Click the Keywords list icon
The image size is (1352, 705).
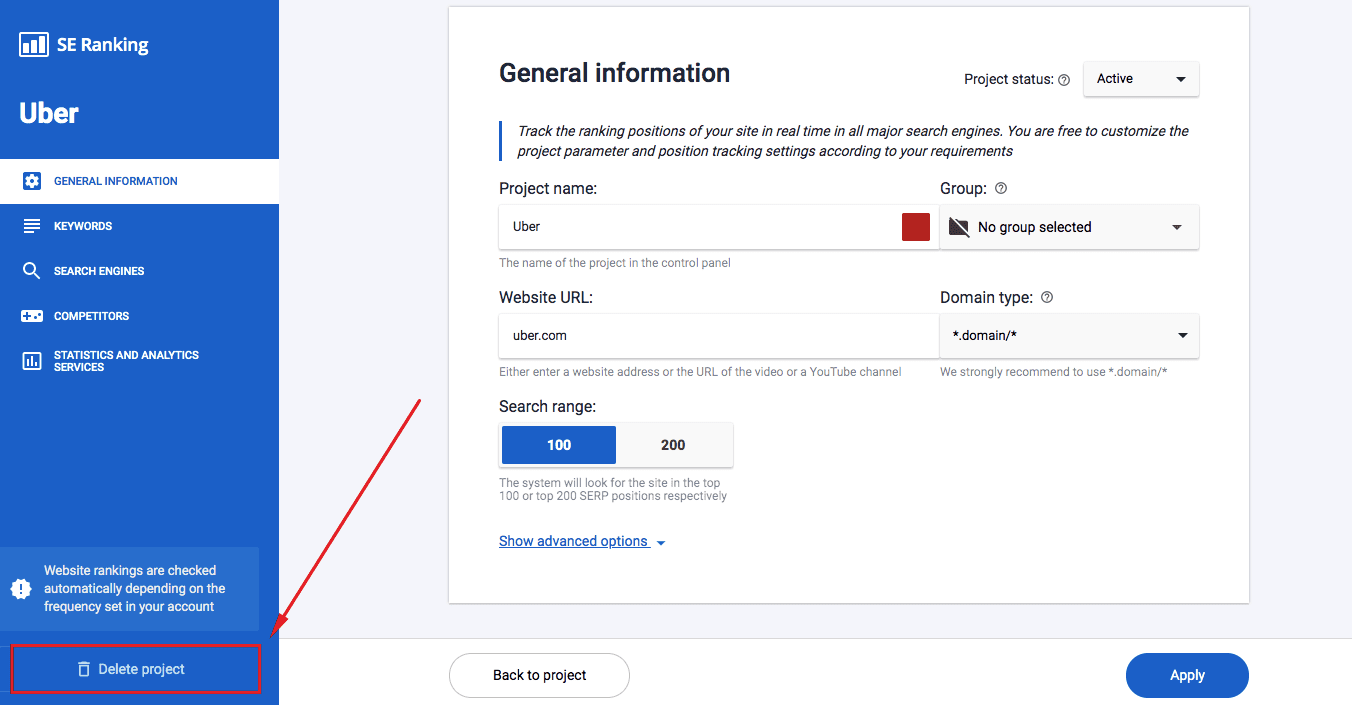[x=32, y=226]
